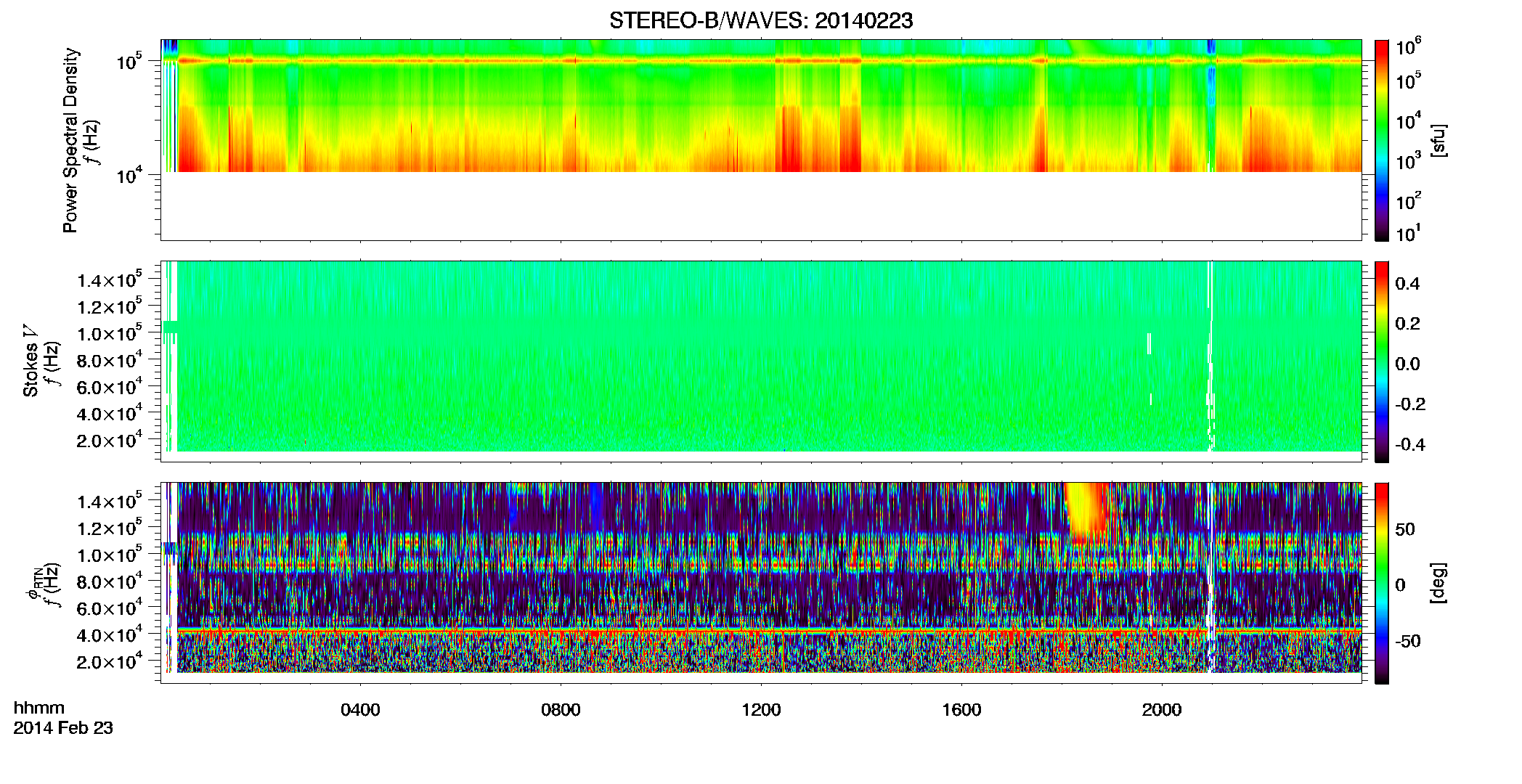Click the 0.4 tick on the Stokes colorbar
The width and height of the screenshot is (1522, 784).
pos(1407,283)
